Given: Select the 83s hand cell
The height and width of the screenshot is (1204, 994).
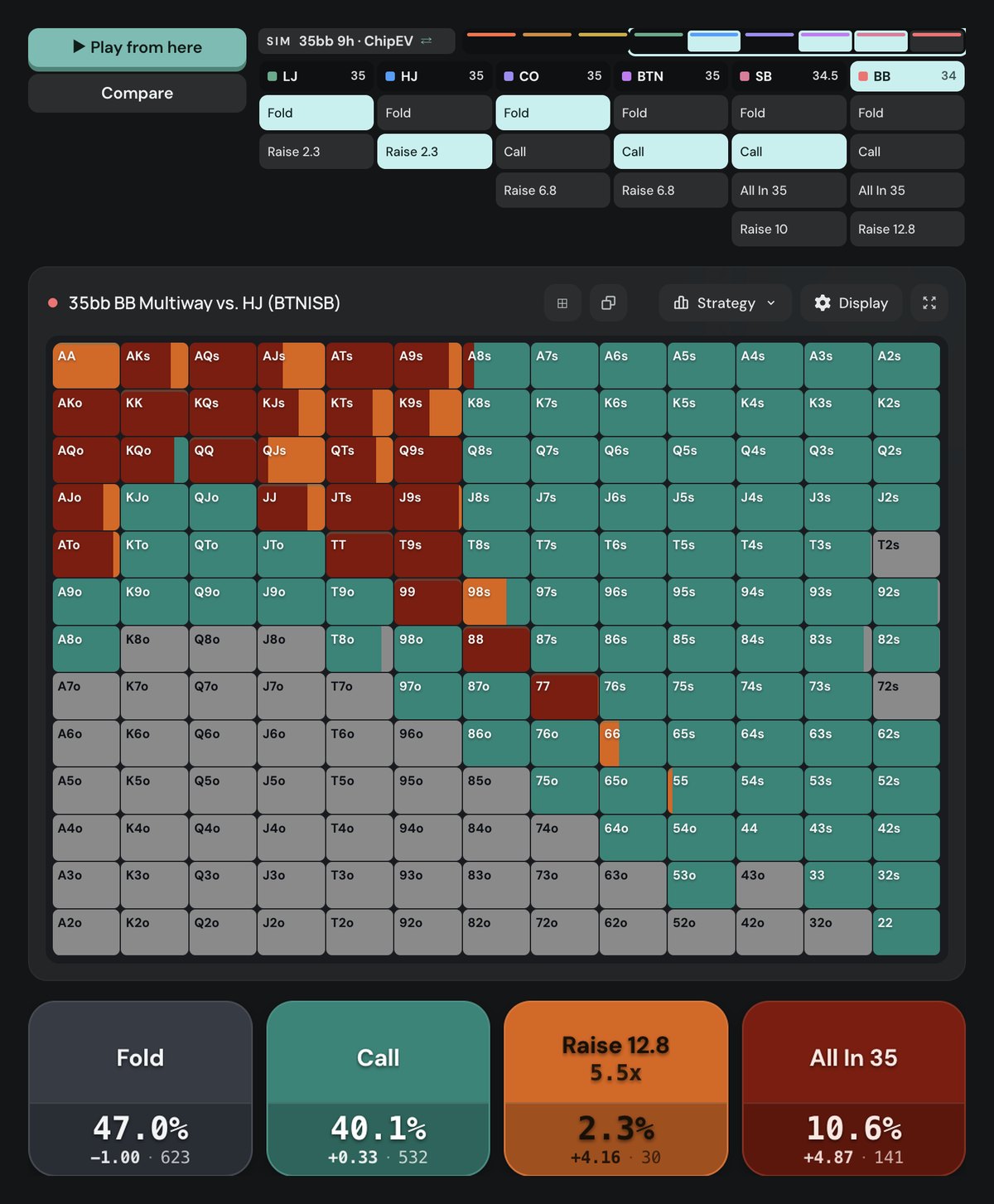Looking at the screenshot, I should [x=837, y=649].
